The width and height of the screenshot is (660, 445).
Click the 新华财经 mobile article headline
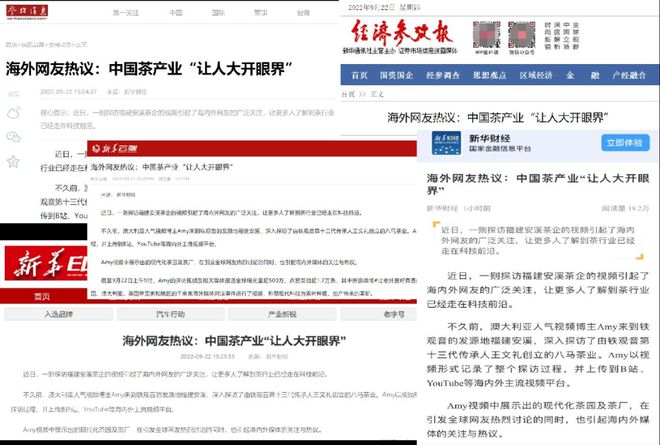[538, 184]
